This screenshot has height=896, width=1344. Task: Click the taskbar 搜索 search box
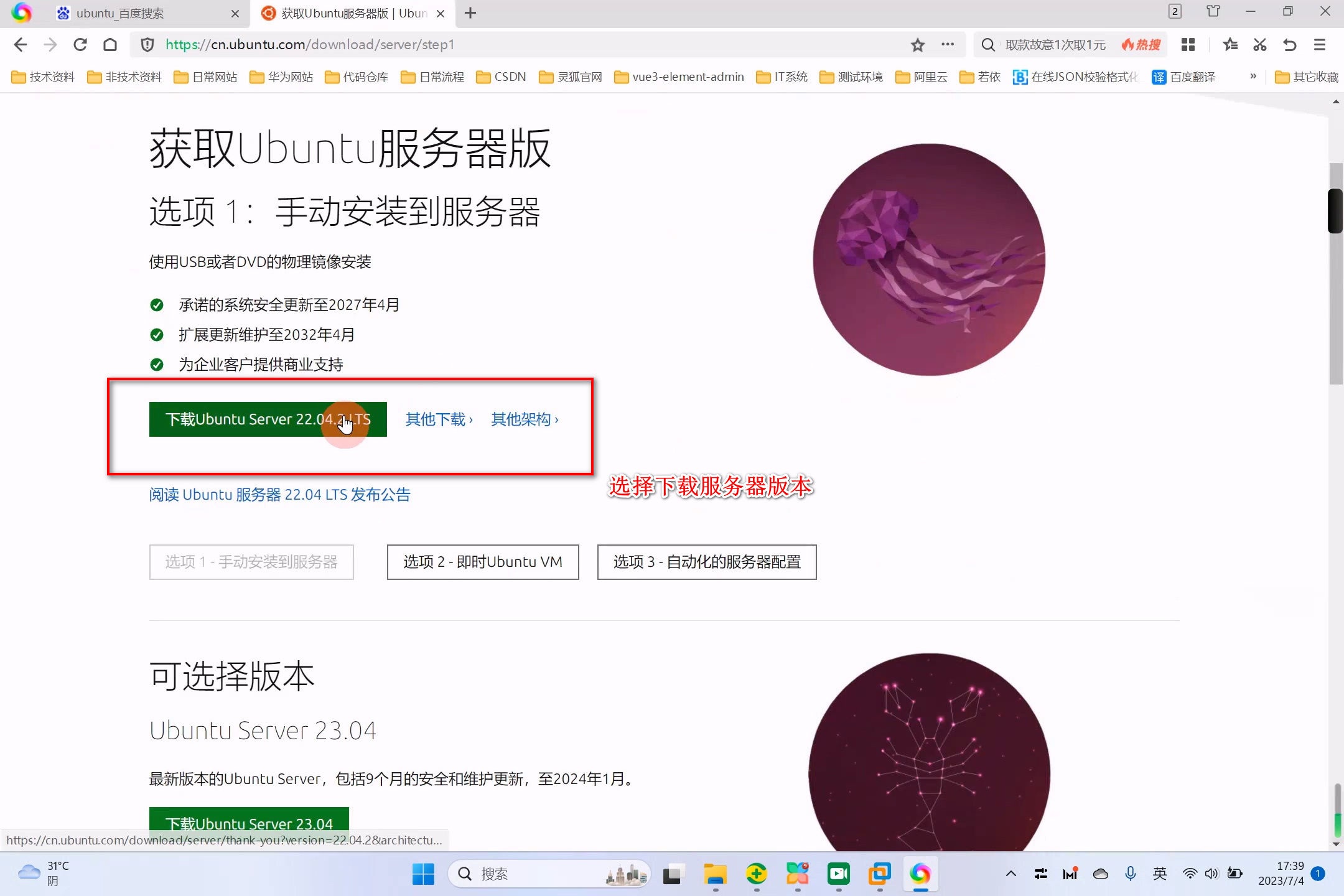549,874
